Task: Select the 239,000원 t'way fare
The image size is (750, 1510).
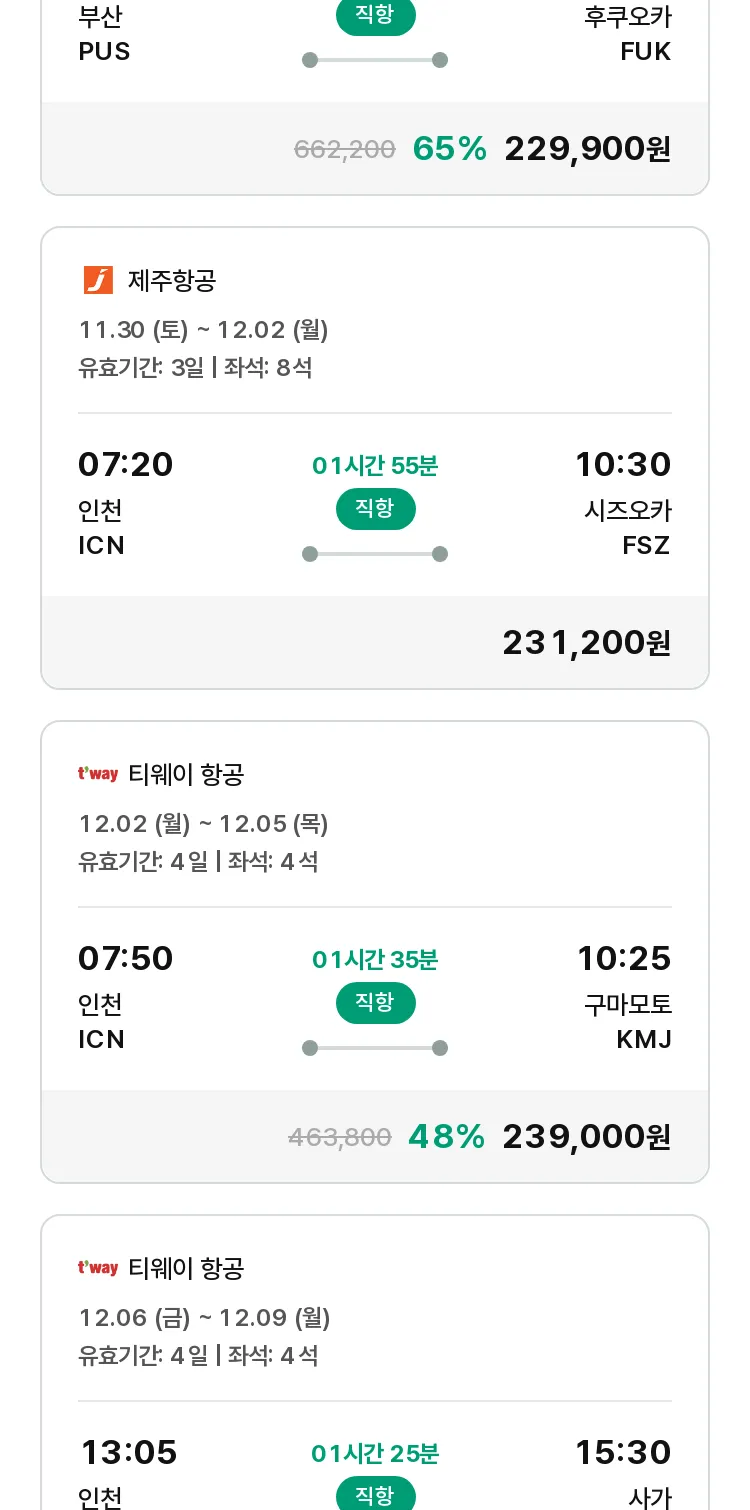Action: click(586, 1137)
